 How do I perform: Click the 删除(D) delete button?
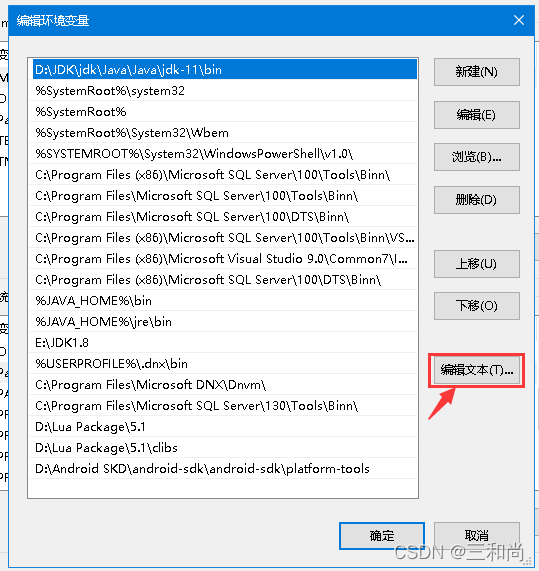coord(476,200)
